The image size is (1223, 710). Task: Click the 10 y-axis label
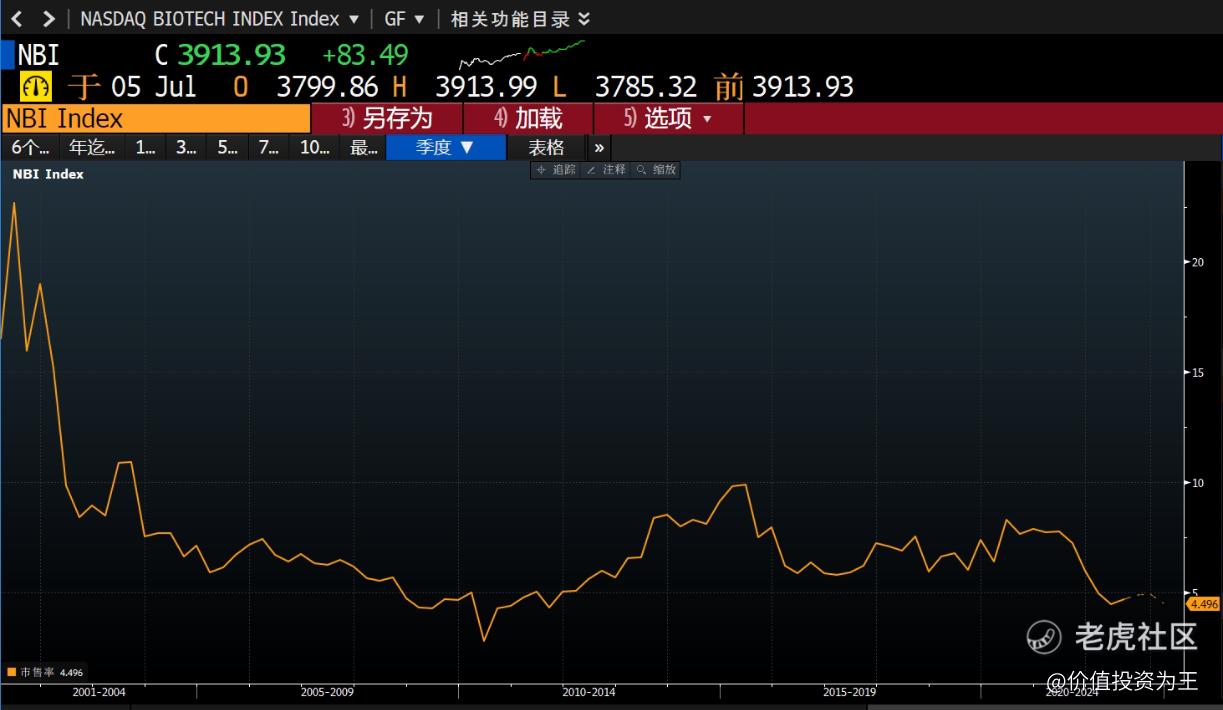click(x=1197, y=483)
